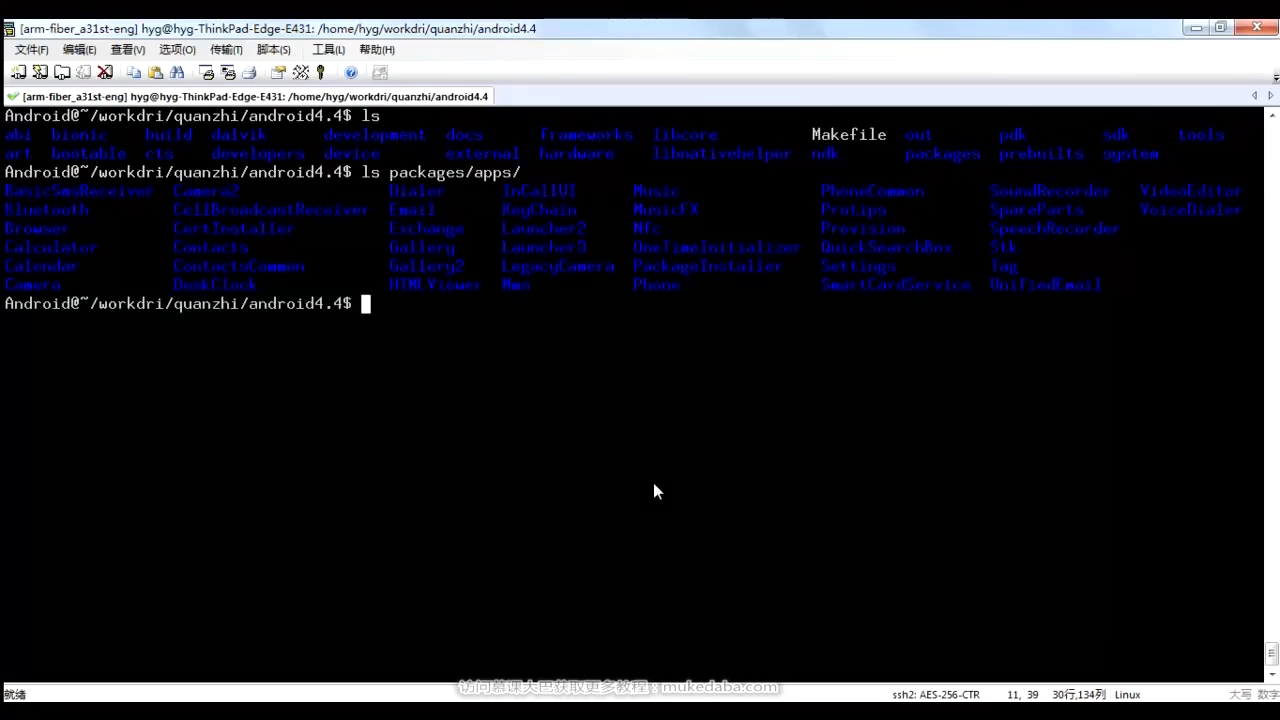Image resolution: width=1280 pixels, height=720 pixels.
Task: Click 'libnativehelper' directory in ls output
Action: [722, 153]
